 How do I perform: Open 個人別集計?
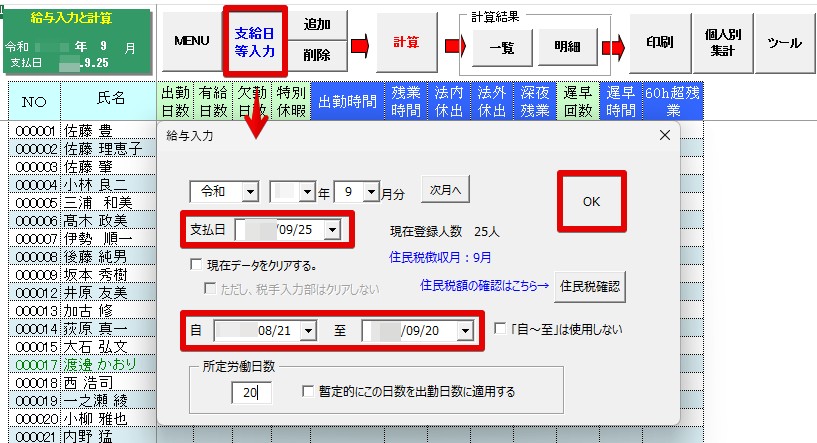pyautogui.click(x=724, y=42)
